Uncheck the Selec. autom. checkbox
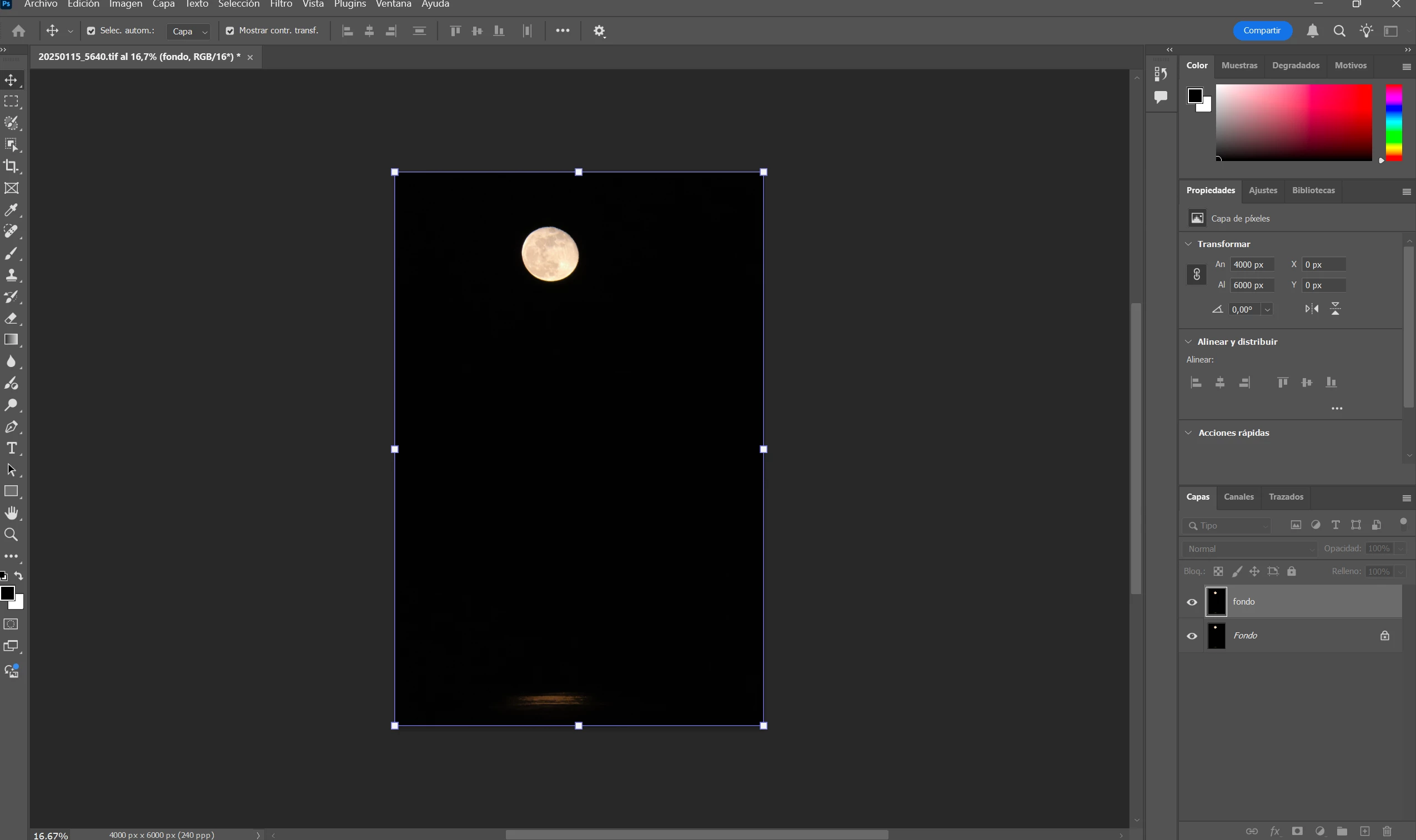Viewport: 1416px width, 840px height. (x=91, y=31)
